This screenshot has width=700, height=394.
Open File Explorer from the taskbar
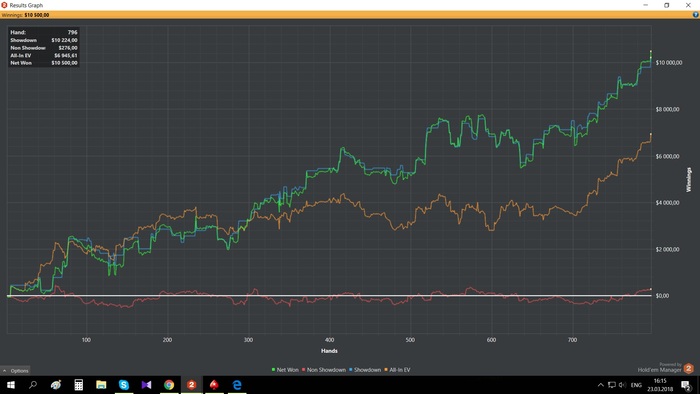[x=101, y=385]
